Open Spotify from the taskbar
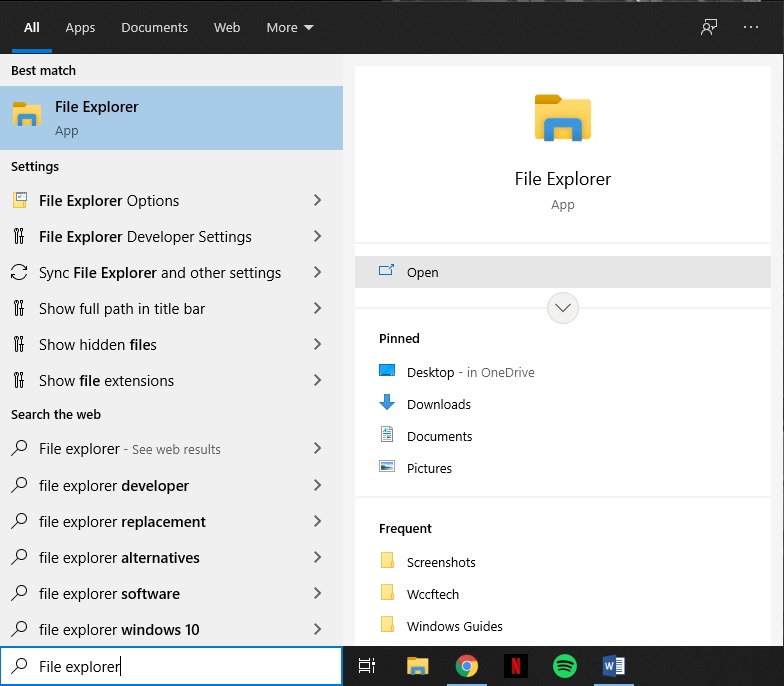Image resolution: width=784 pixels, height=686 pixels. click(564, 666)
